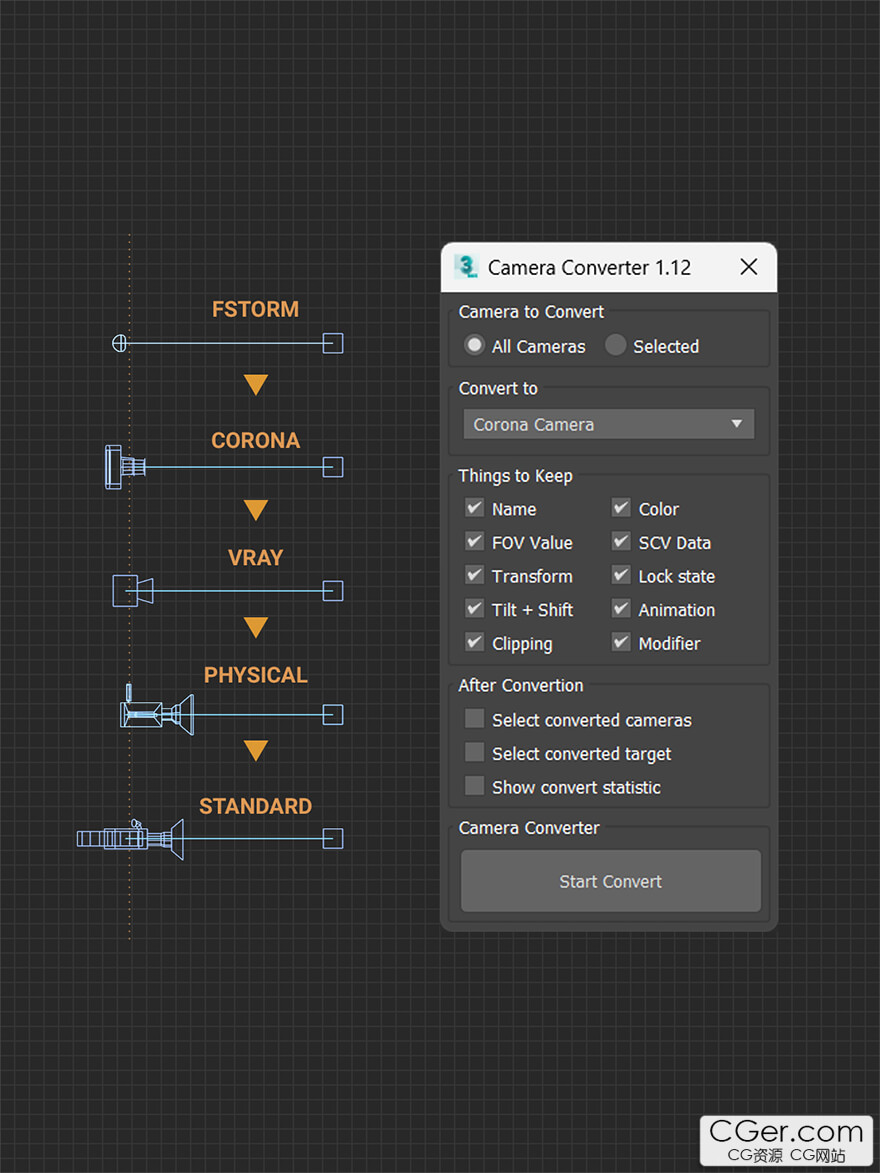Open the Corona Camera dropdown
Viewport: 880px width, 1173px height.
608,424
